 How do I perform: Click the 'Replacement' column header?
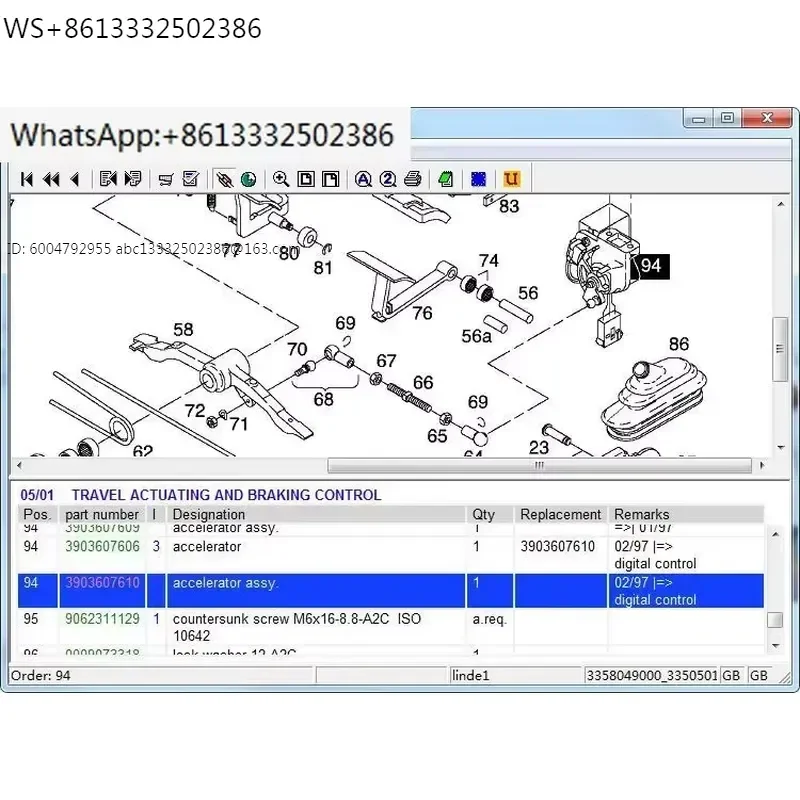(561, 514)
